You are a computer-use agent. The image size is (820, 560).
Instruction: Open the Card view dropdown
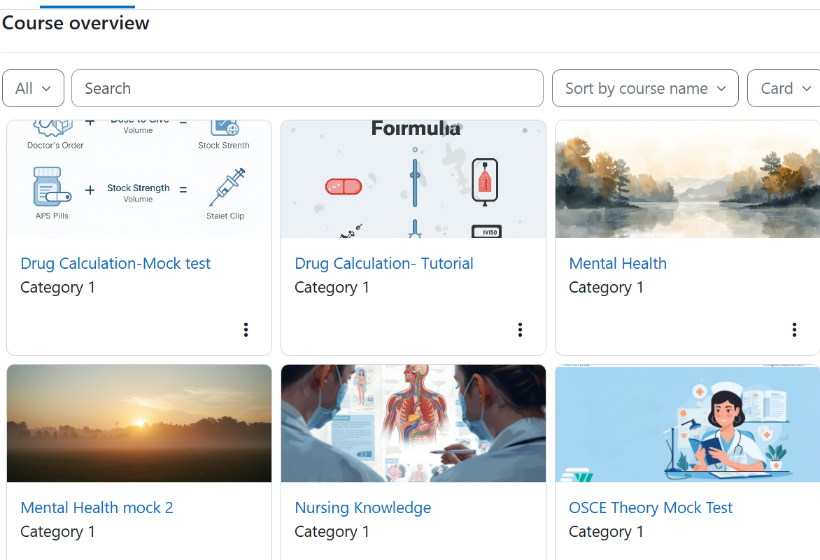pos(784,88)
